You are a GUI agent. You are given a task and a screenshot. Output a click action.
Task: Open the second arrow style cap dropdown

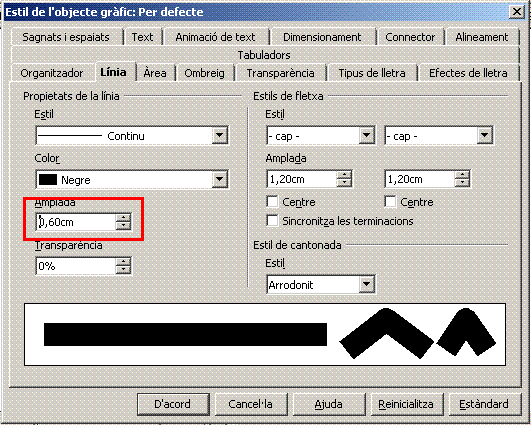485,136
